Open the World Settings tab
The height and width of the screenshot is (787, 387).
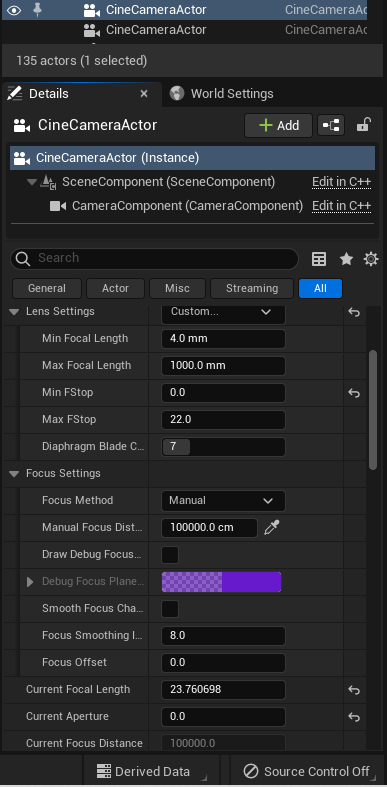[x=222, y=94]
